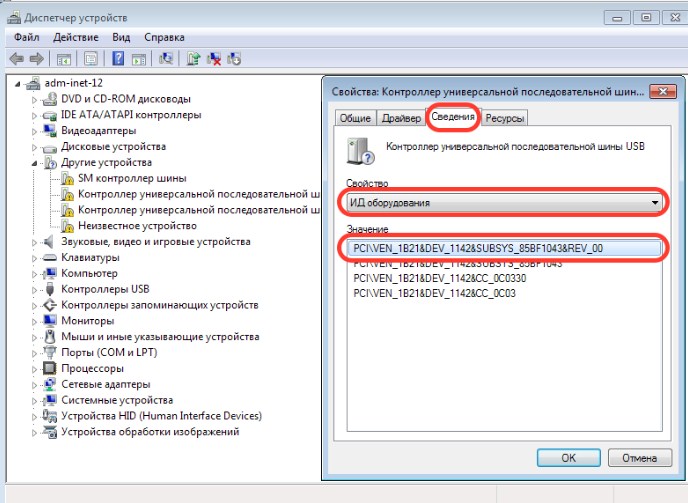Select the hardware ID ending CC_0C0330
688x503 pixels.
pos(440,278)
